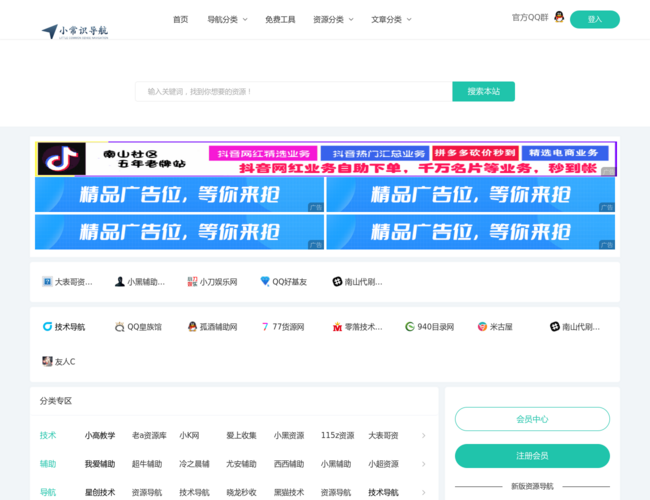Open the 115z资源 link
Image resolution: width=650 pixels, height=500 pixels.
(x=337, y=435)
